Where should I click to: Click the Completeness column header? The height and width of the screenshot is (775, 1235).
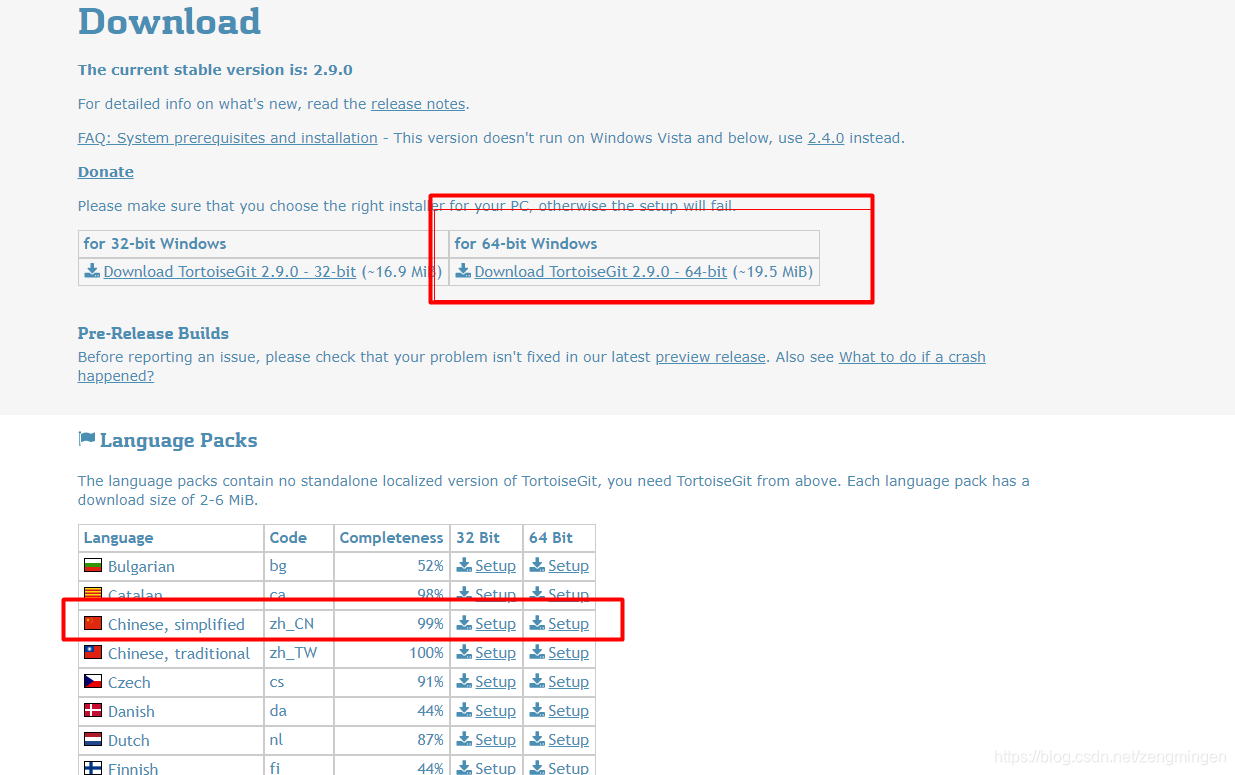pos(391,538)
